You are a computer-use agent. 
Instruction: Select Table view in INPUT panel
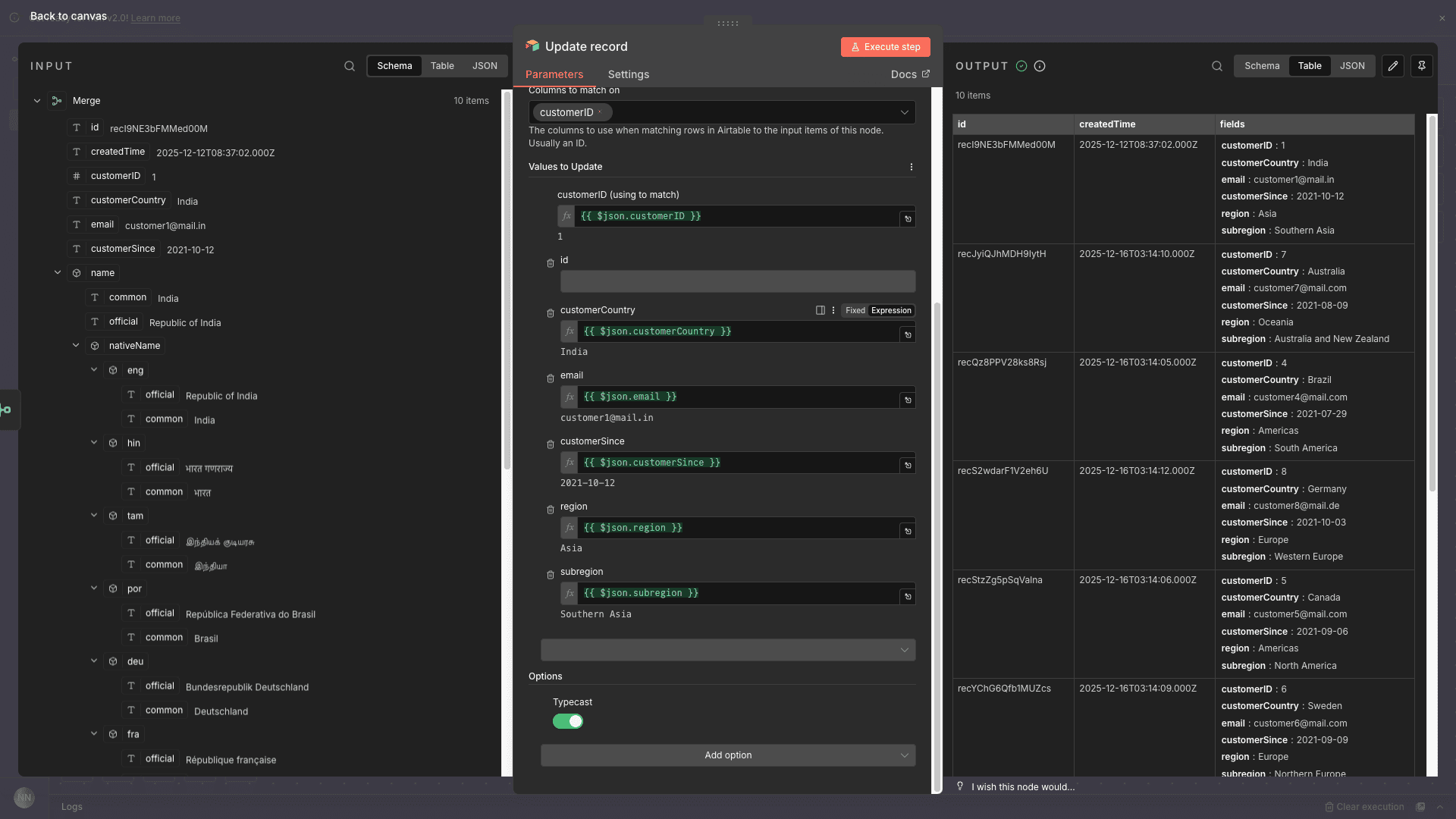click(x=442, y=66)
